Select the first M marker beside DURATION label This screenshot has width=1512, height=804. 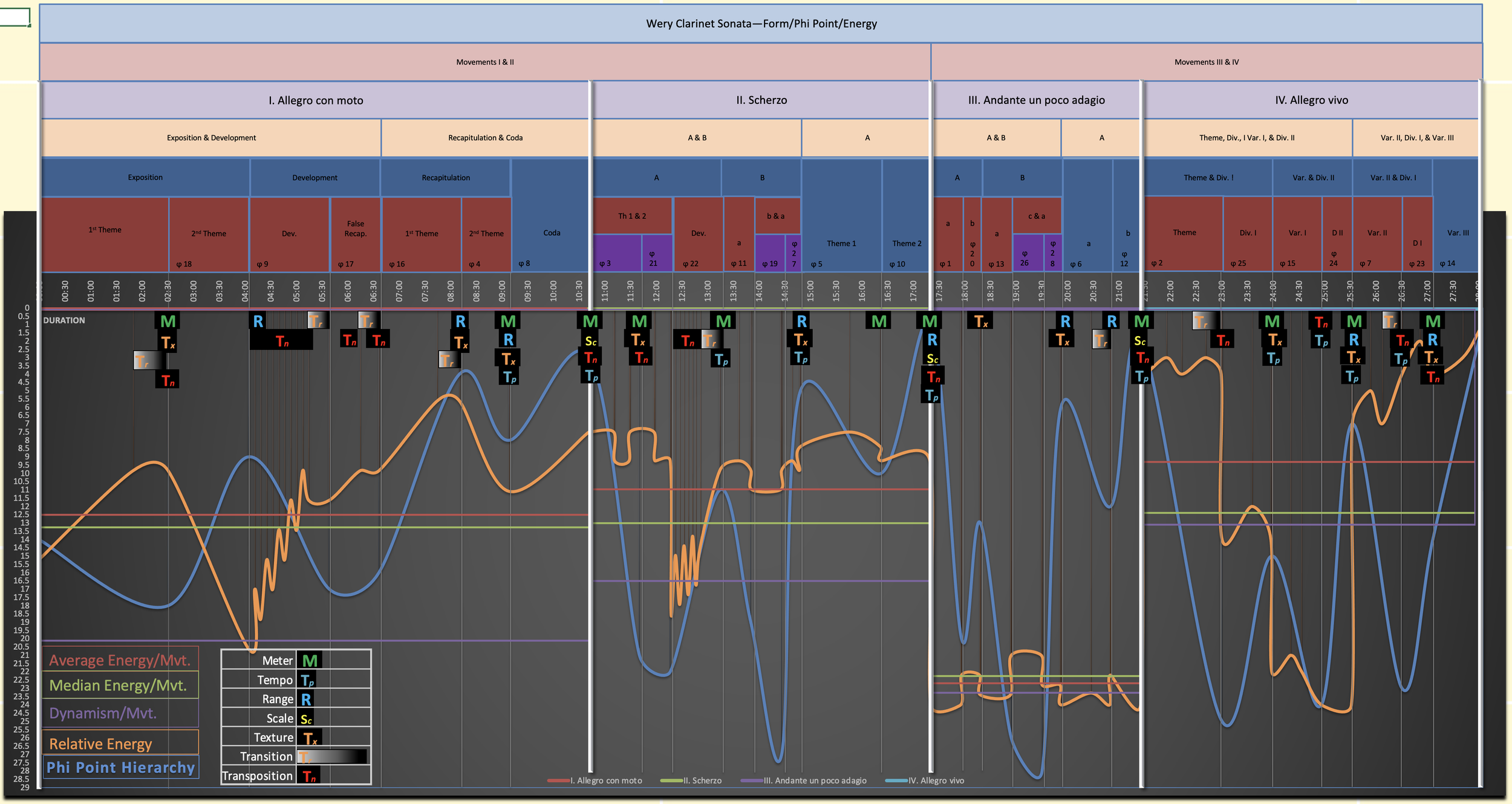168,321
